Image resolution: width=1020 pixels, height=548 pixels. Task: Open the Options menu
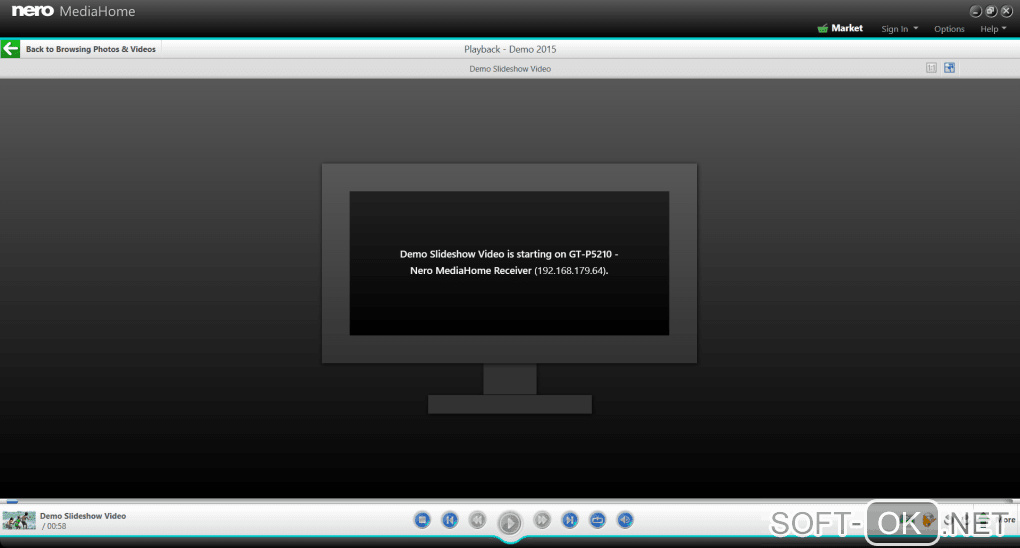pyautogui.click(x=949, y=29)
